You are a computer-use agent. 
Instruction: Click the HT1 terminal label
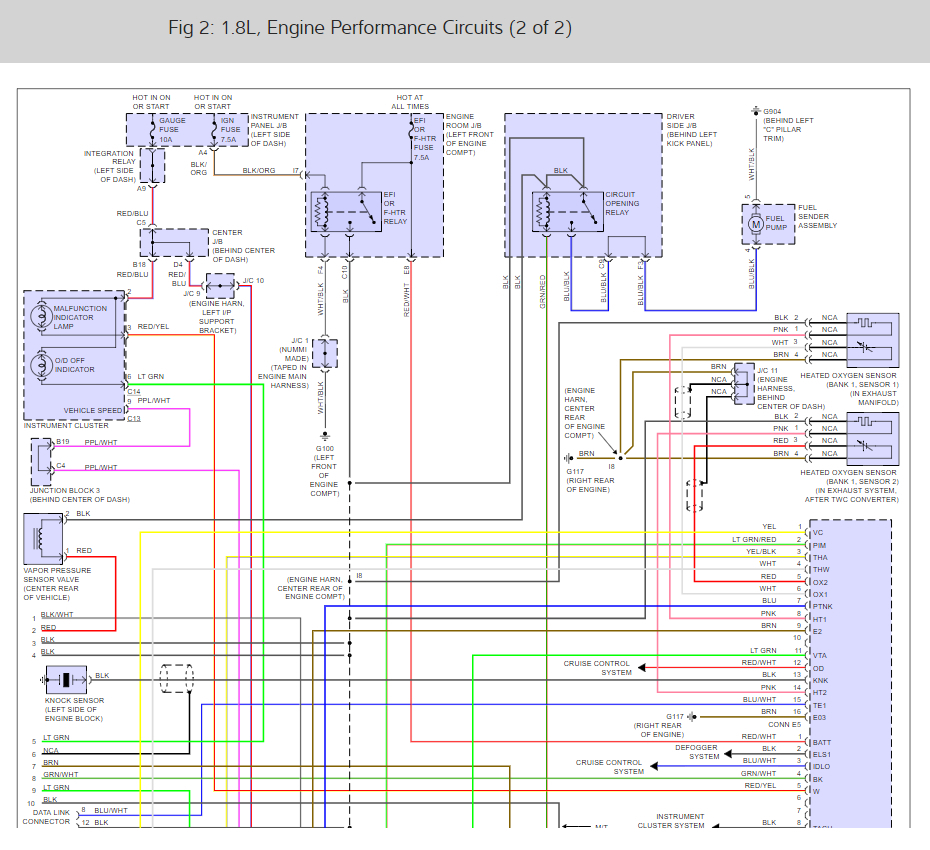820,619
